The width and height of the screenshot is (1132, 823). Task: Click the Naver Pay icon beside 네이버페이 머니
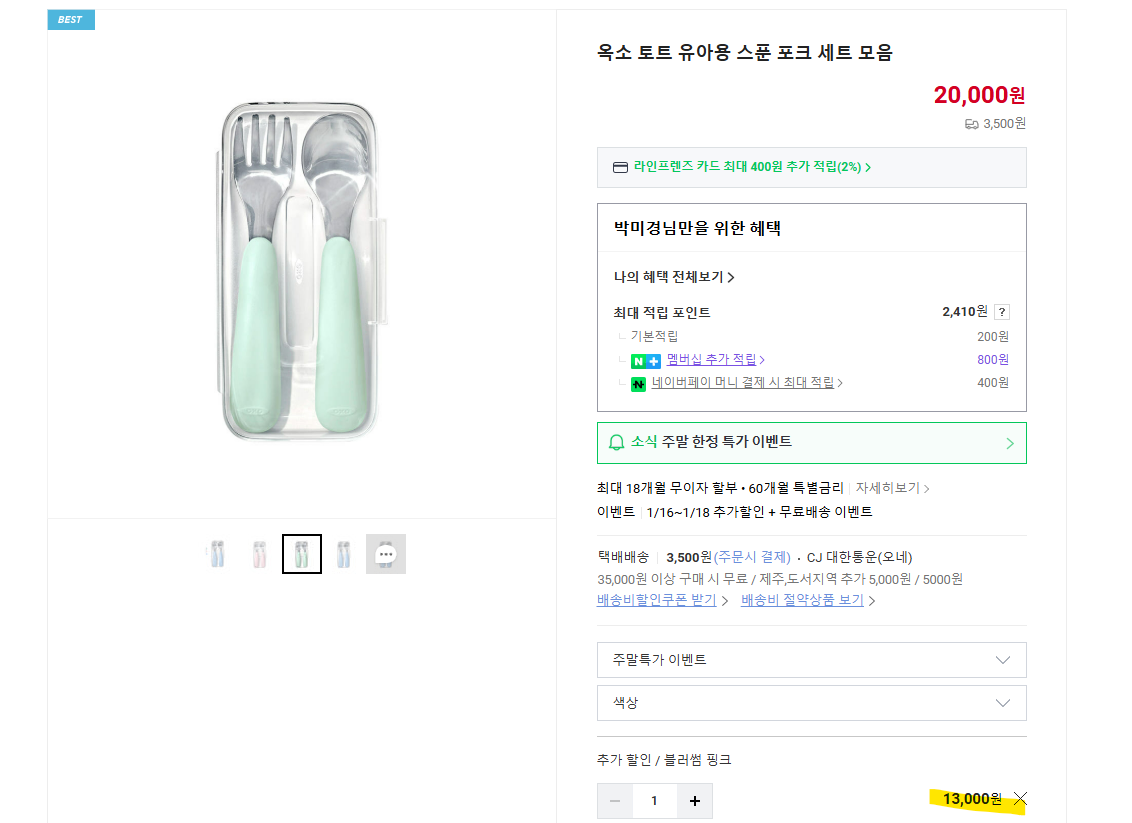pos(637,383)
